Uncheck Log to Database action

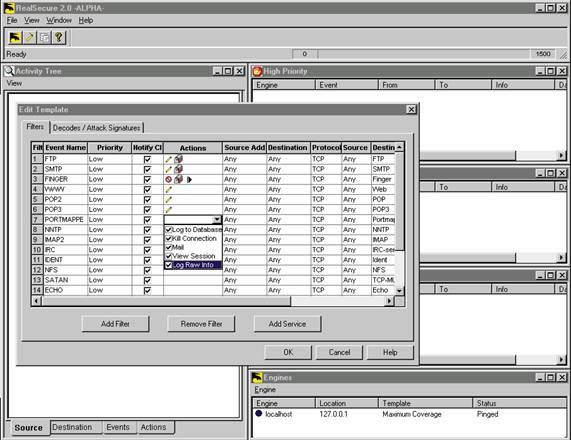tap(169, 230)
